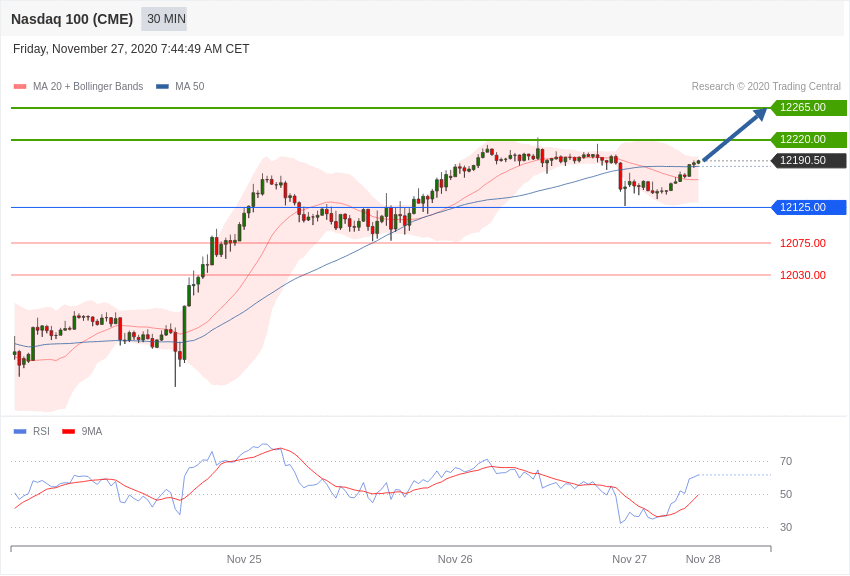The width and height of the screenshot is (850, 576).
Task: Click the Nov 26 date axis label
Action: (455, 559)
